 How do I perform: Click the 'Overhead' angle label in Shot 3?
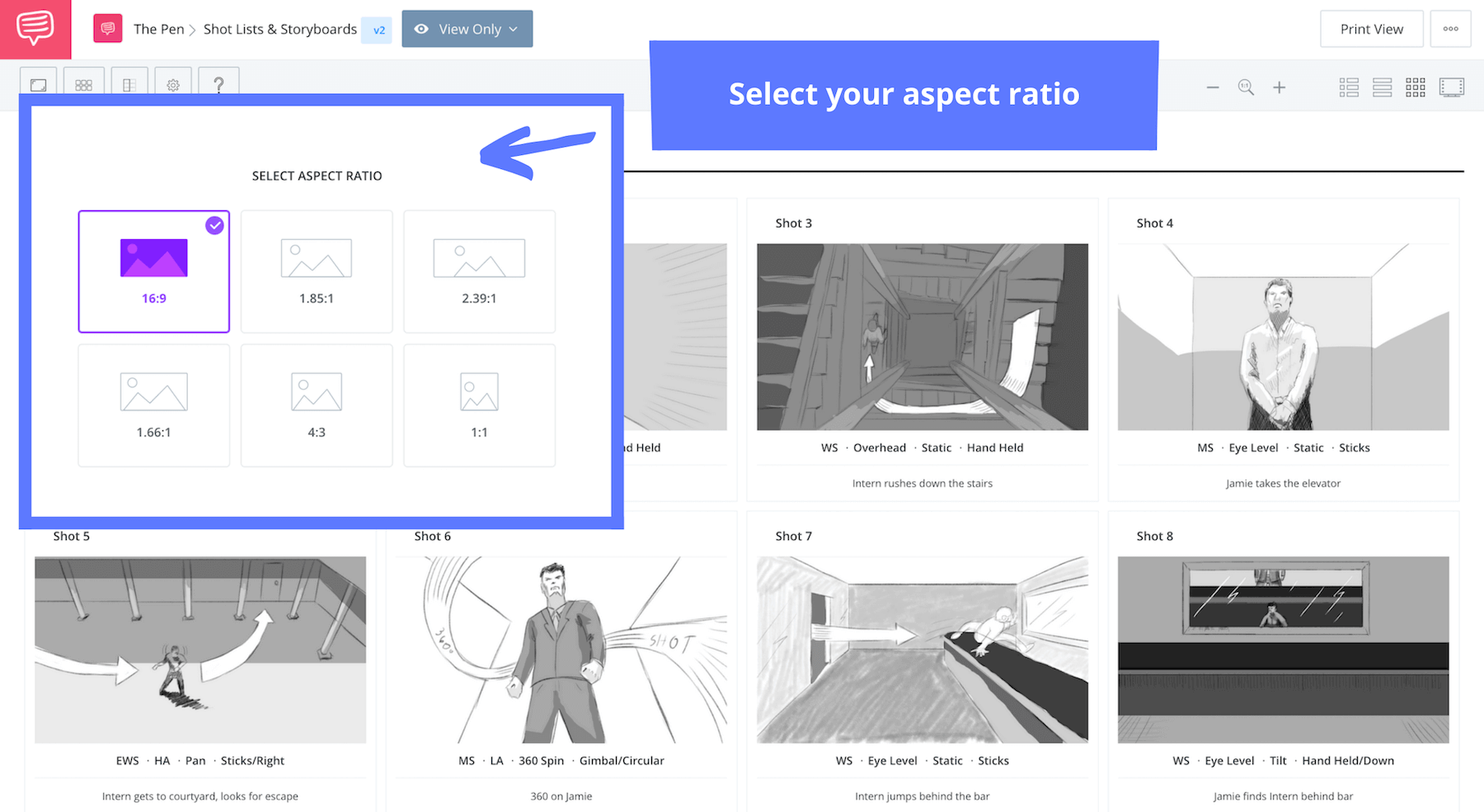point(880,448)
